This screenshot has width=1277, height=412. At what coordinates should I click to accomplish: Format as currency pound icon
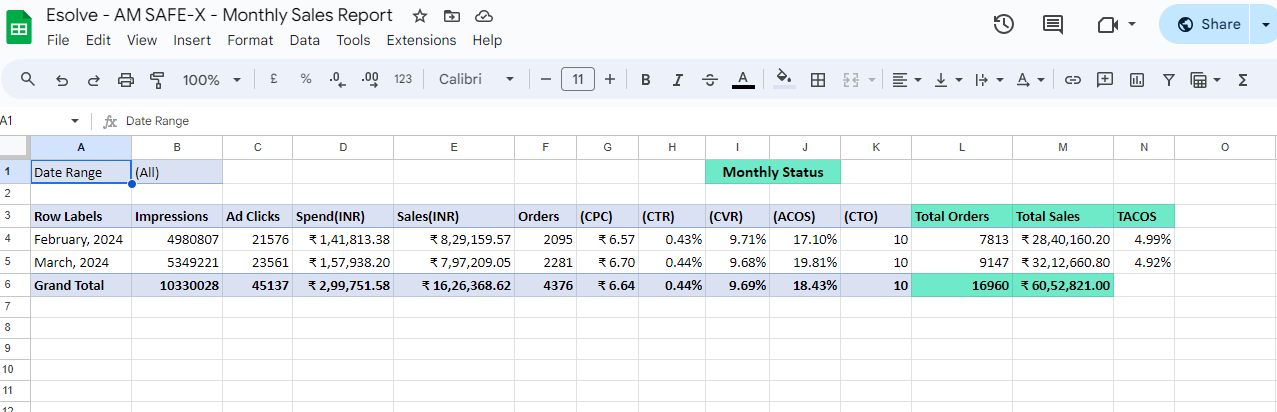coord(273,79)
